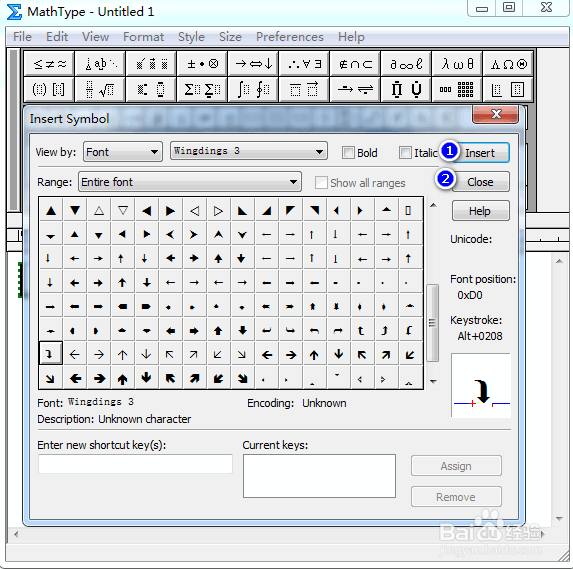Open the Wingdings 3 font dropdown
Screen dimensions: 573x570
pyautogui.click(x=249, y=151)
